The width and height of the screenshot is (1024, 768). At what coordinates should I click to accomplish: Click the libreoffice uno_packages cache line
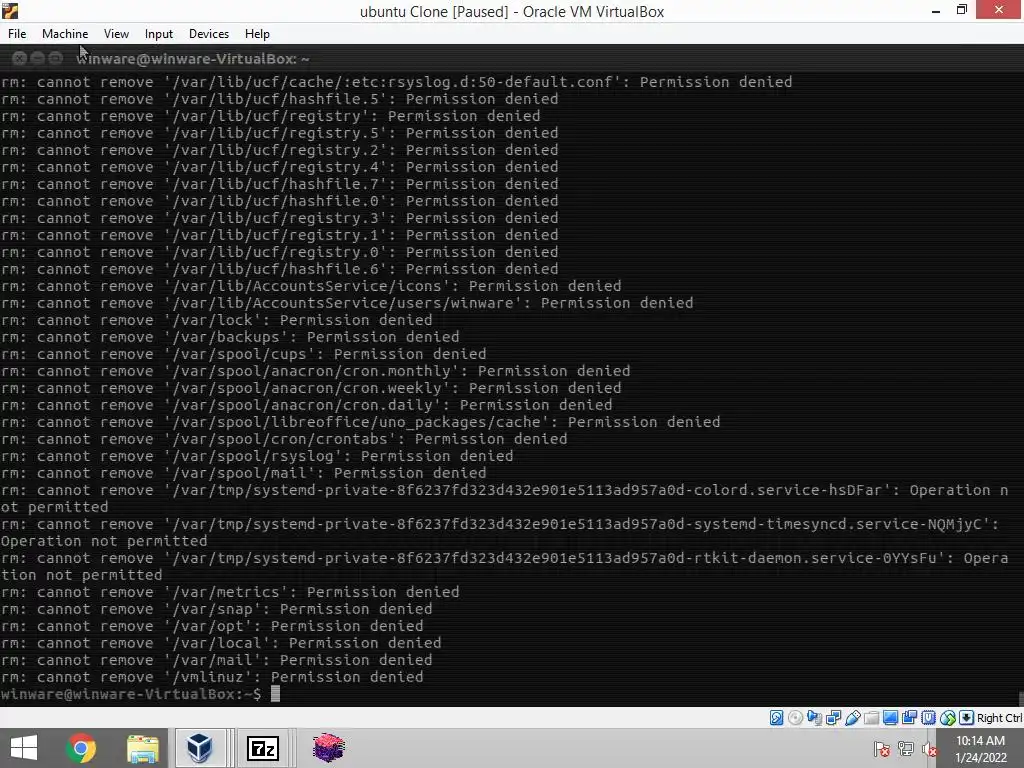[360, 422]
